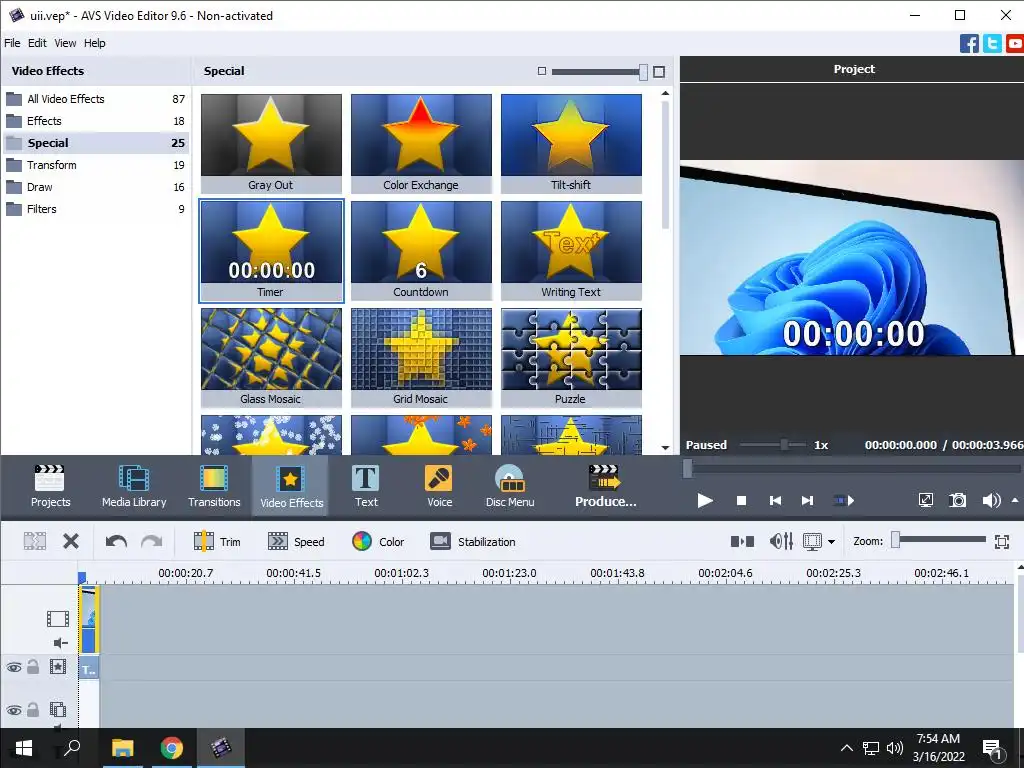Toggle visibility of video effects track
The width and height of the screenshot is (1024, 768).
(14, 667)
